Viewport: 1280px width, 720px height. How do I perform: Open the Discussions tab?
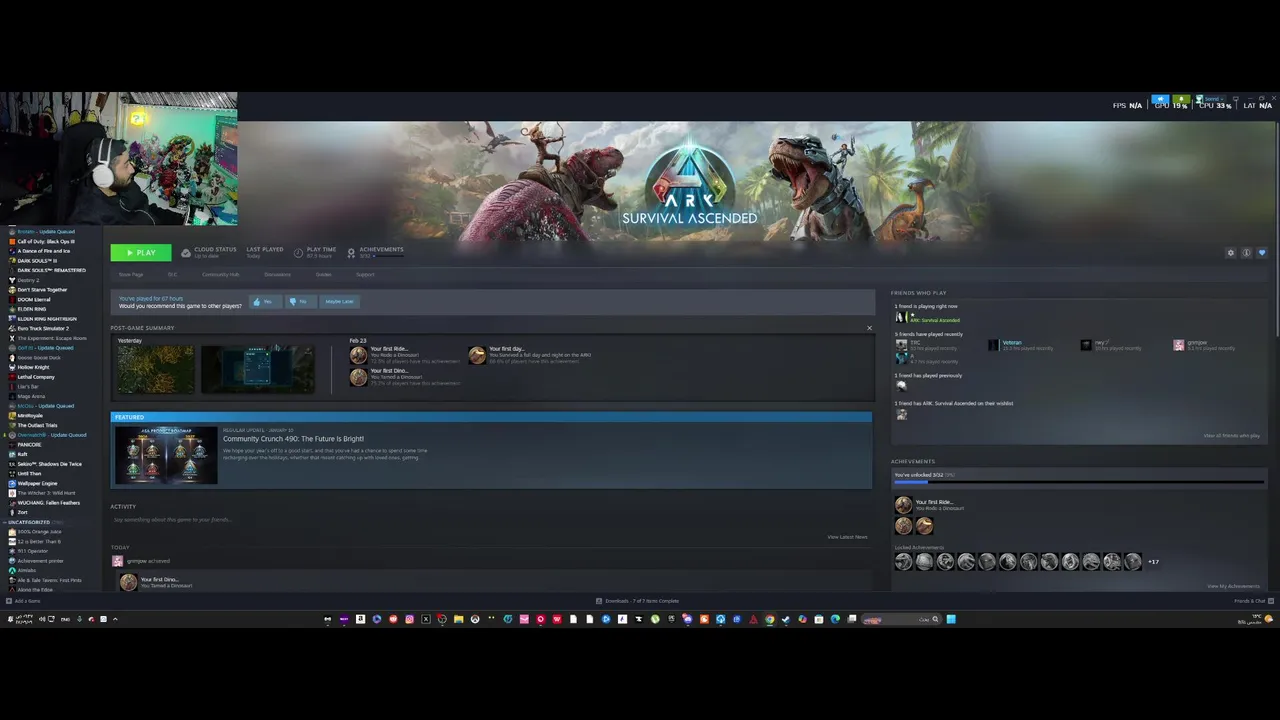pos(277,274)
